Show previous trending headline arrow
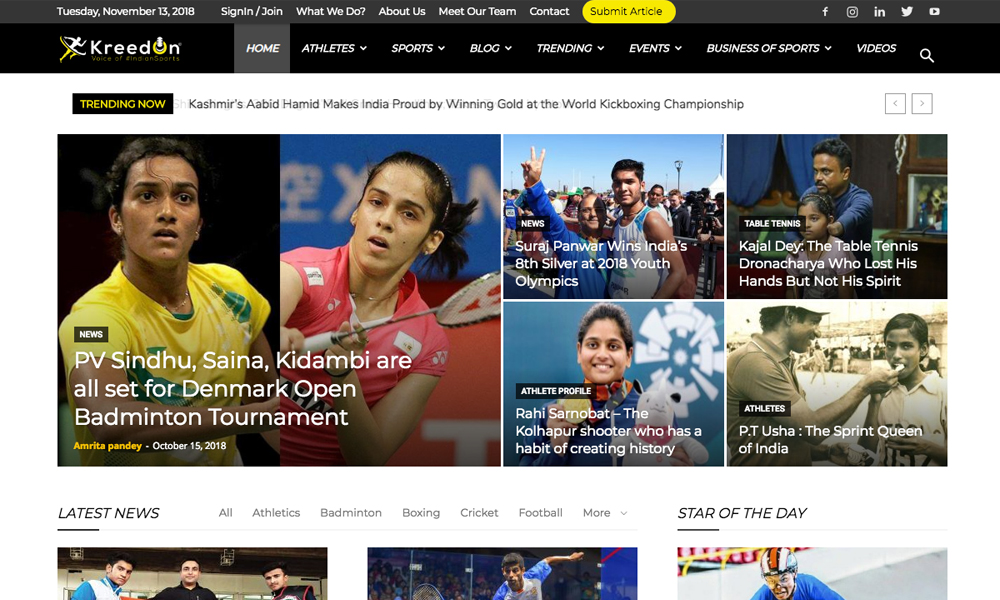This screenshot has width=1000, height=600. click(895, 103)
